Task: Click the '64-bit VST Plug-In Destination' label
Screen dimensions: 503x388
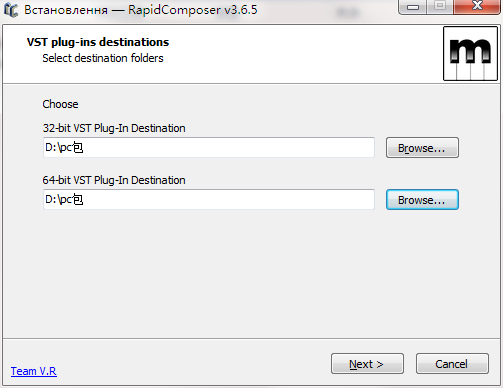Action: point(114,180)
